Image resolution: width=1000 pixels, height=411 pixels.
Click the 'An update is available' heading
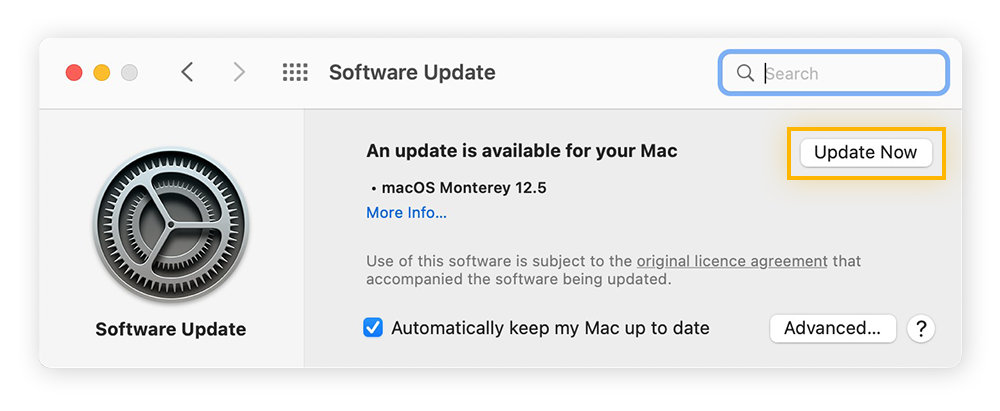coord(521,151)
